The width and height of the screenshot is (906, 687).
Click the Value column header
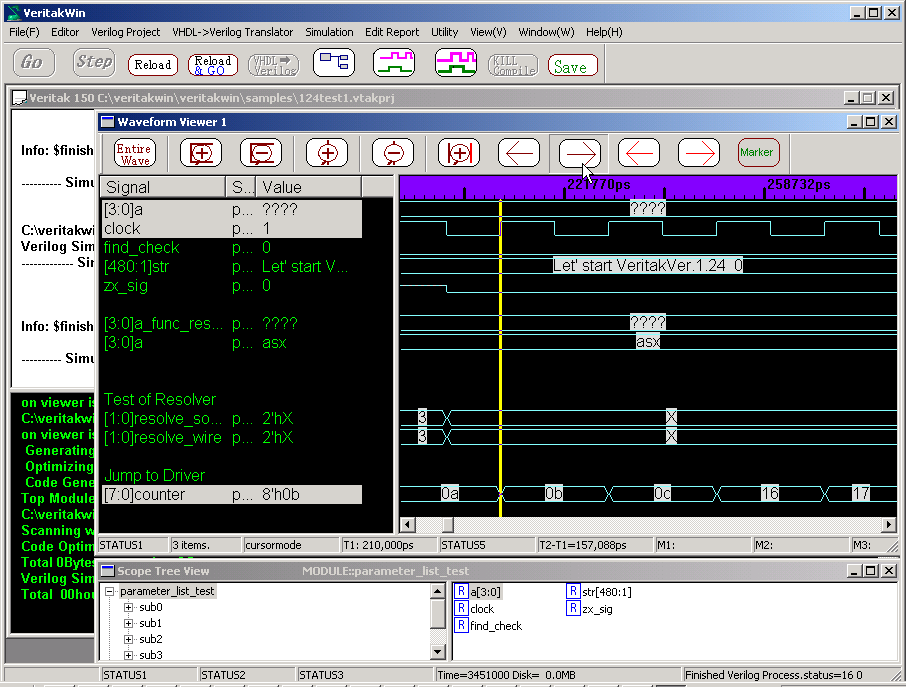[x=309, y=187]
